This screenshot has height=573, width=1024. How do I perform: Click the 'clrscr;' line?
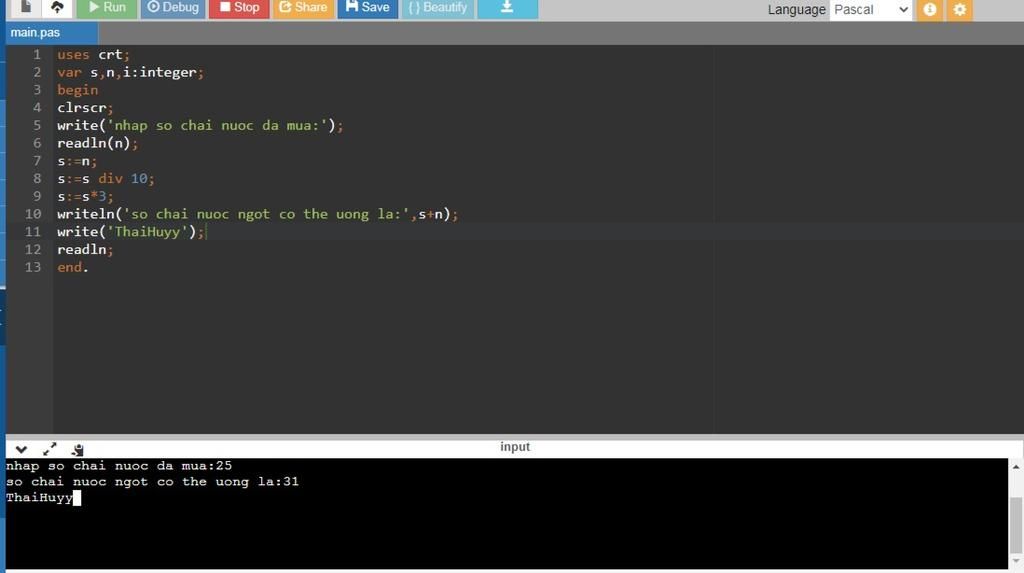[x=86, y=107]
